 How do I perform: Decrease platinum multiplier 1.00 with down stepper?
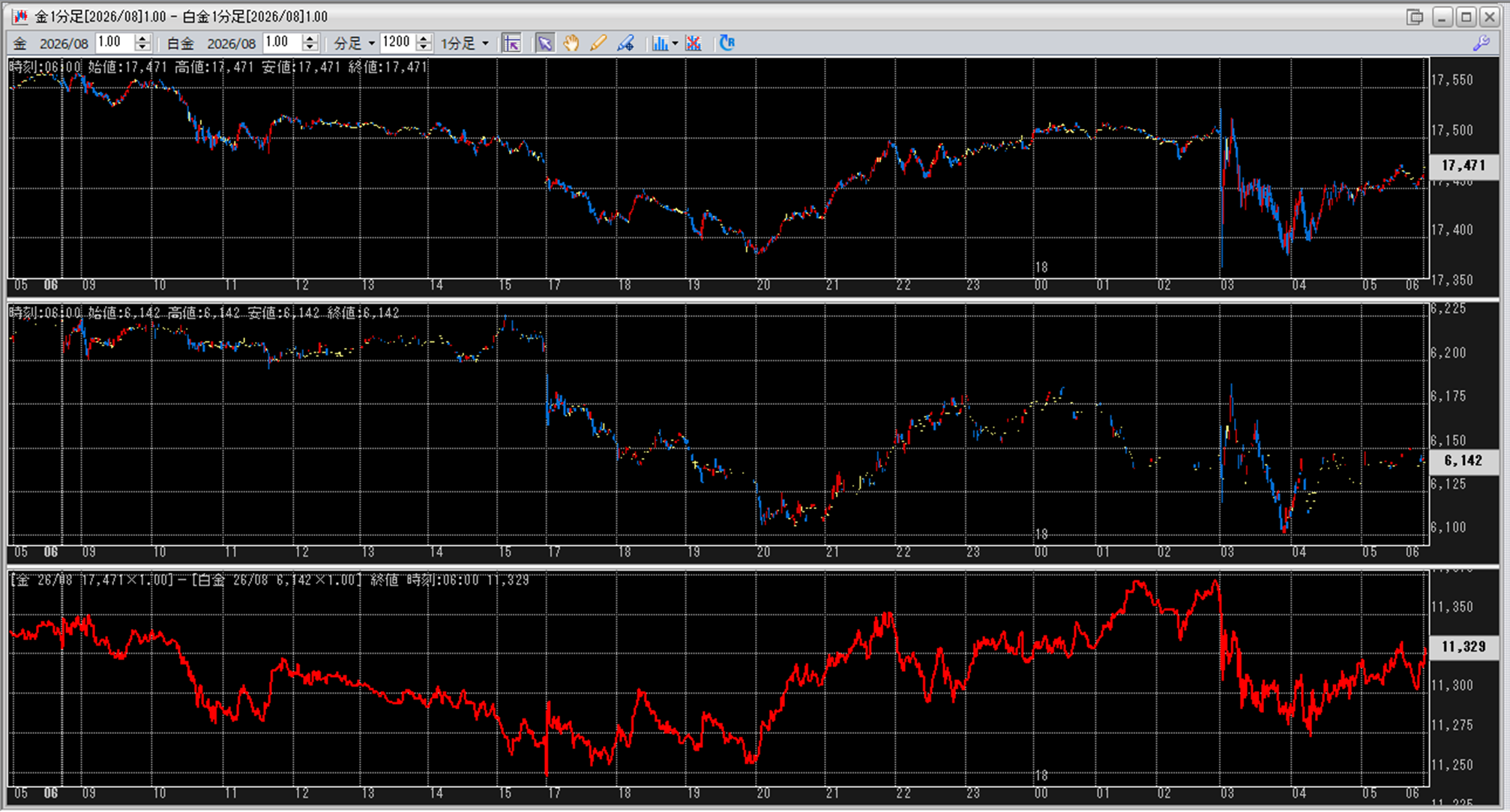[x=310, y=47]
